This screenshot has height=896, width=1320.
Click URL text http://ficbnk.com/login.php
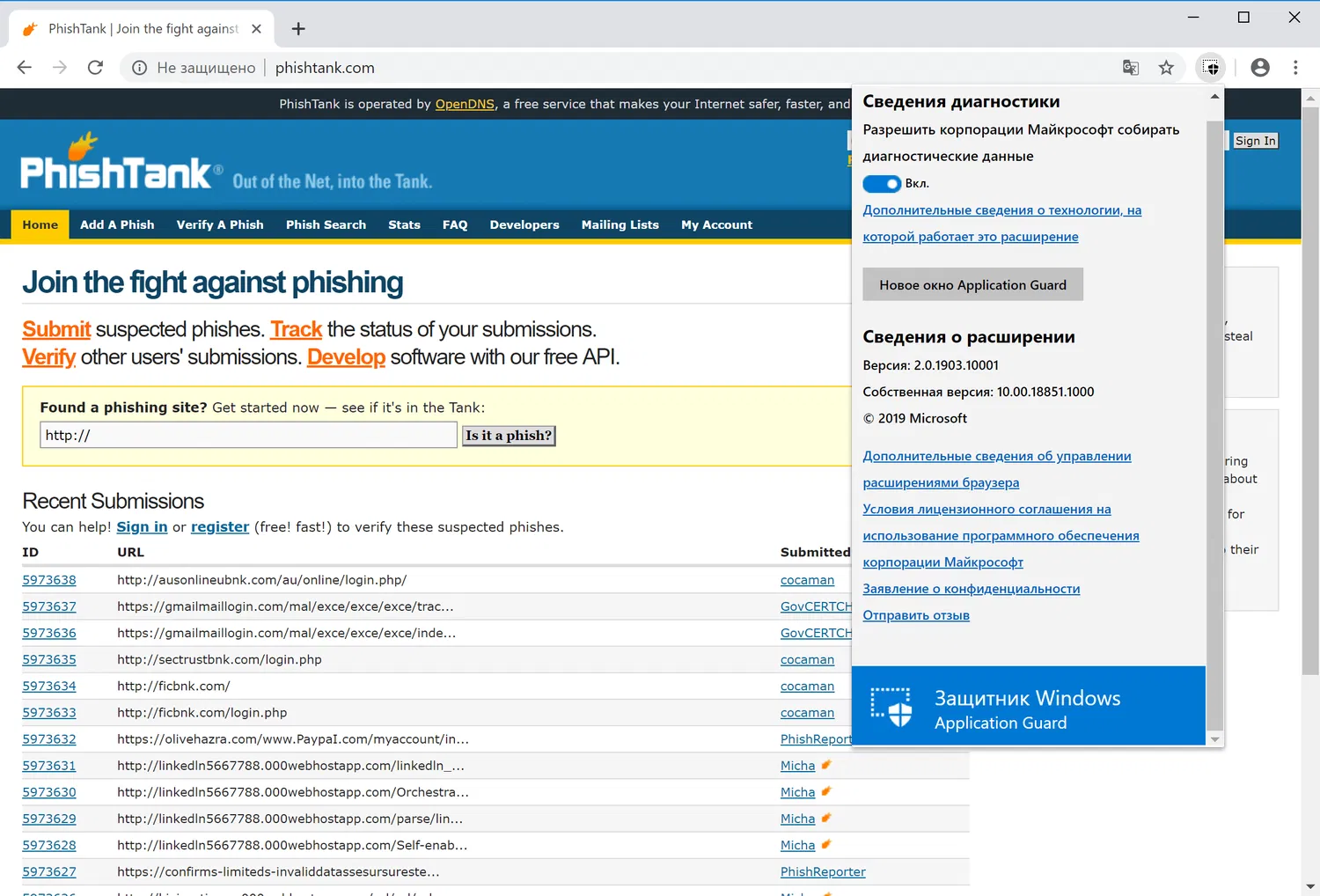[202, 713]
